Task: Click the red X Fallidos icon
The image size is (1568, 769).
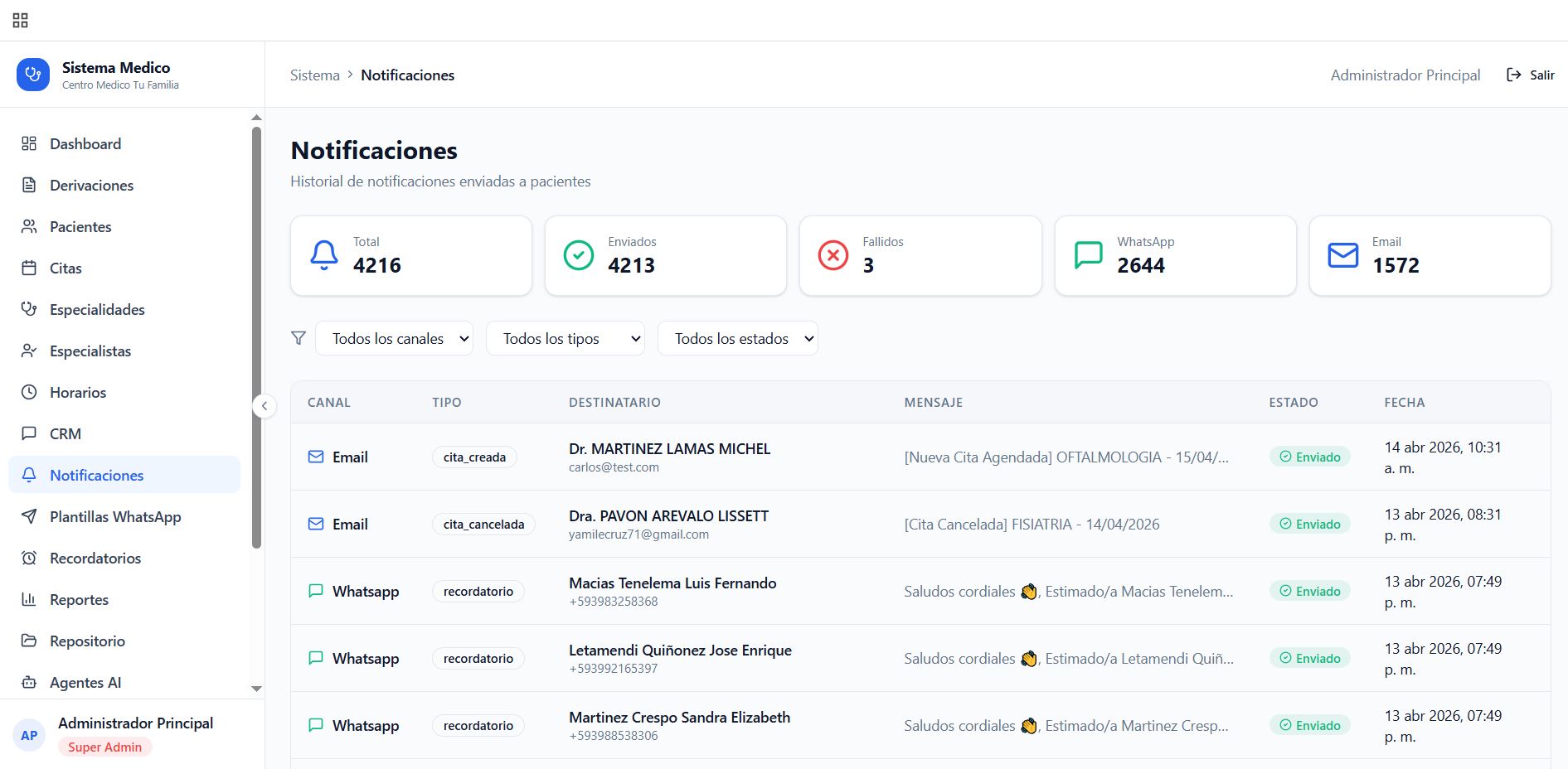Action: (833, 255)
